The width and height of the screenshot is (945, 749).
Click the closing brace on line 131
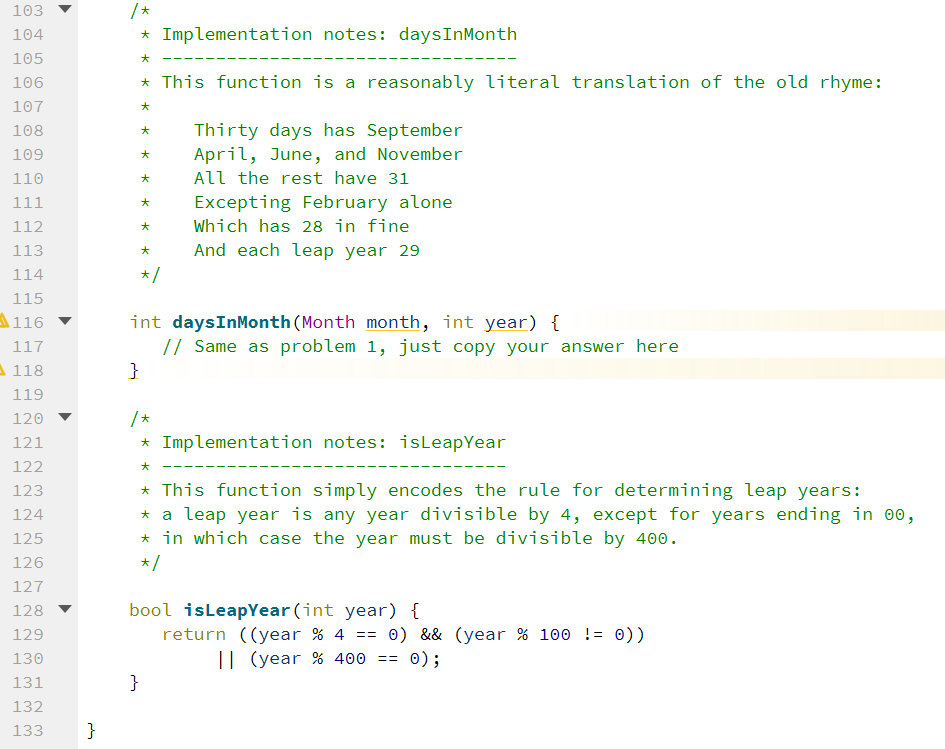point(134,683)
